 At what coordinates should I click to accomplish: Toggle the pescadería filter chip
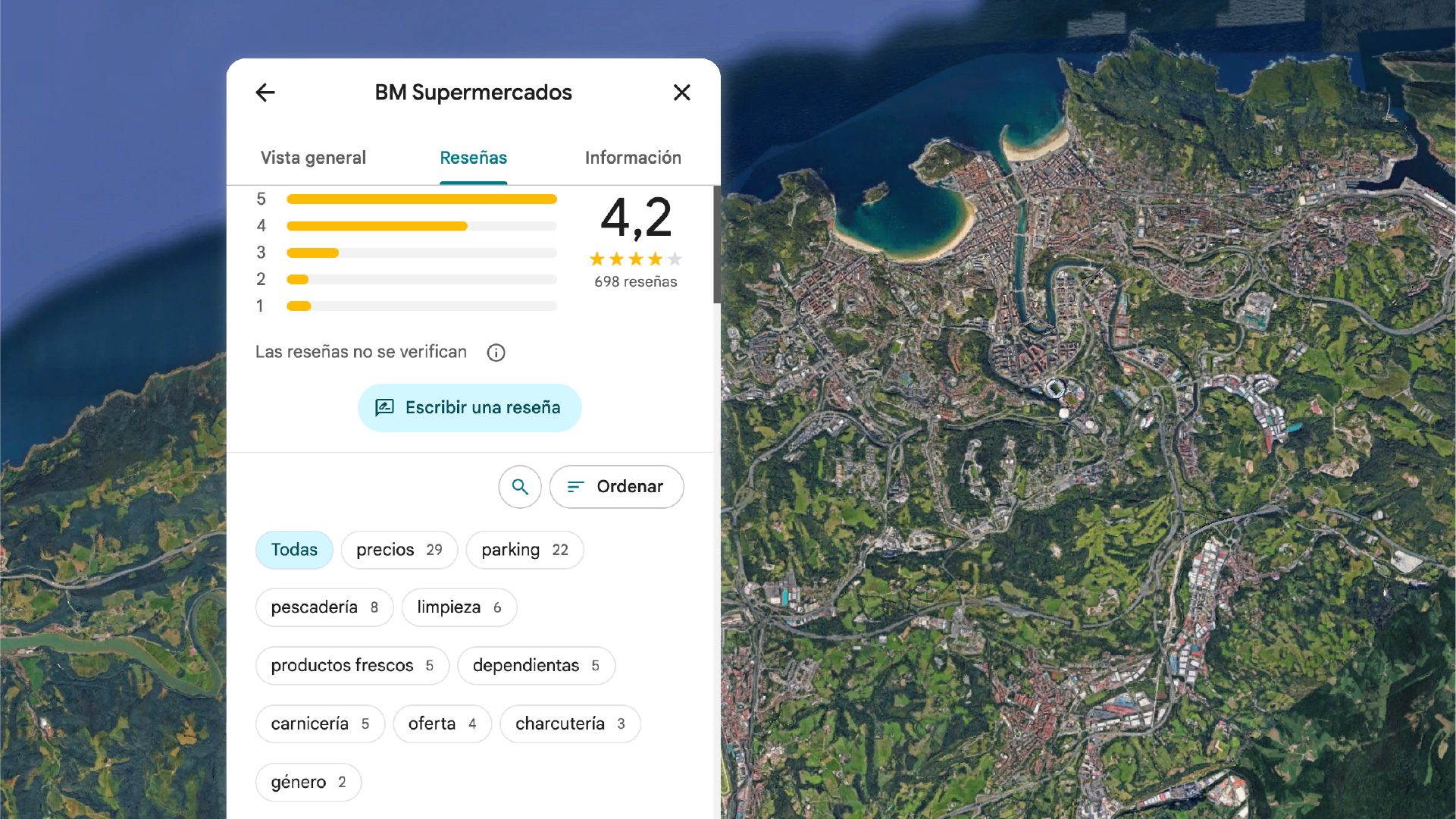click(324, 607)
